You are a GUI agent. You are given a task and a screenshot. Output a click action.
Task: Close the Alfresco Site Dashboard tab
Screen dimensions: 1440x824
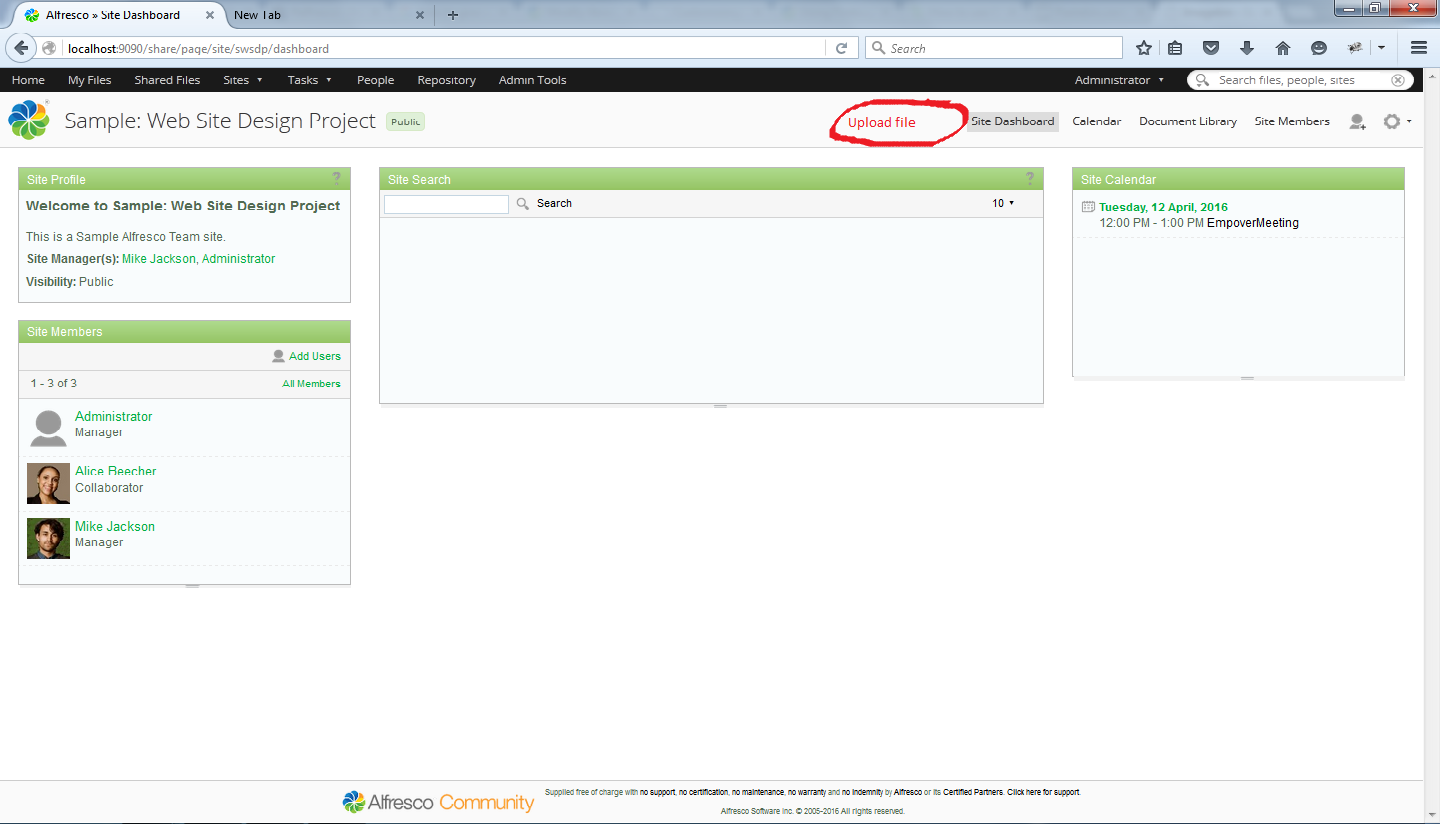209,15
